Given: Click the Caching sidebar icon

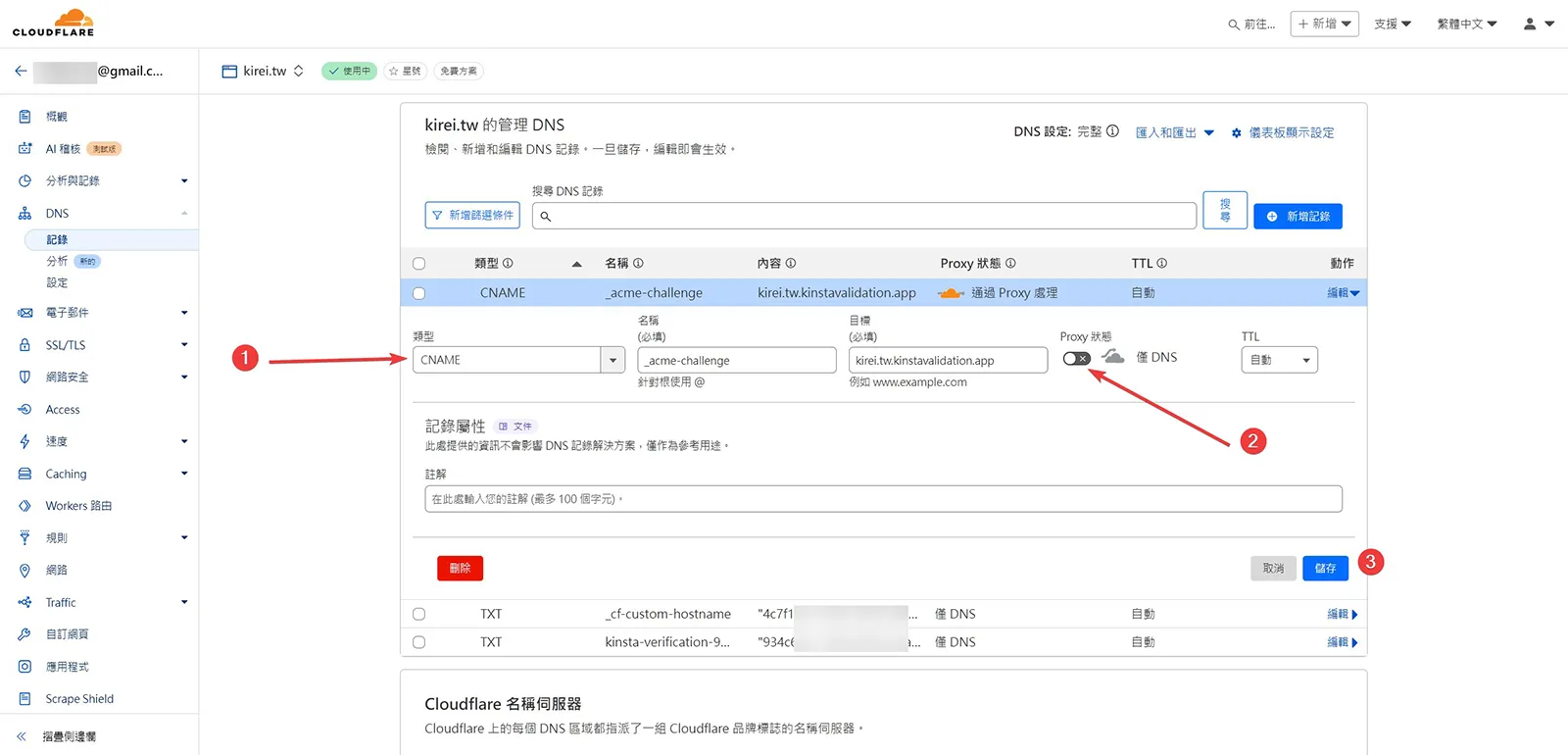Looking at the screenshot, I should 24,474.
